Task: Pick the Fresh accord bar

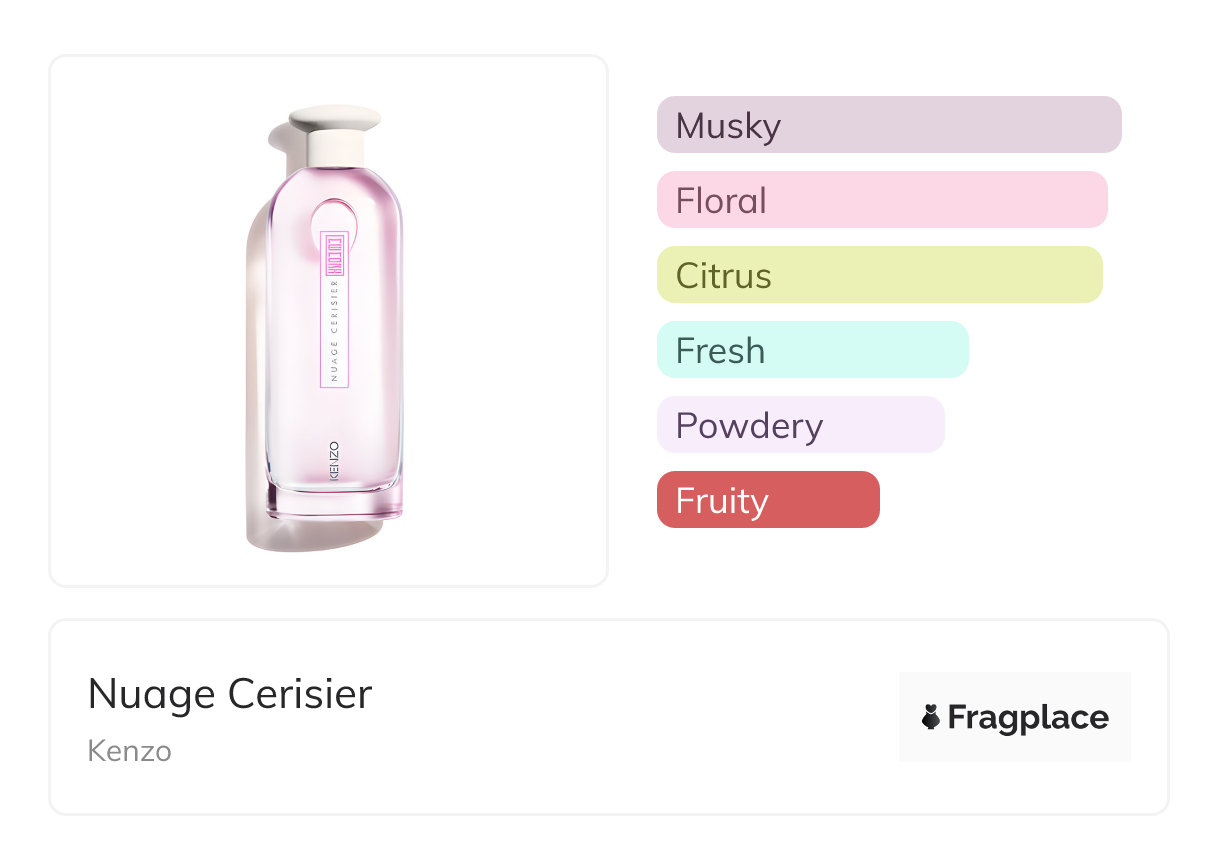Action: coord(812,350)
